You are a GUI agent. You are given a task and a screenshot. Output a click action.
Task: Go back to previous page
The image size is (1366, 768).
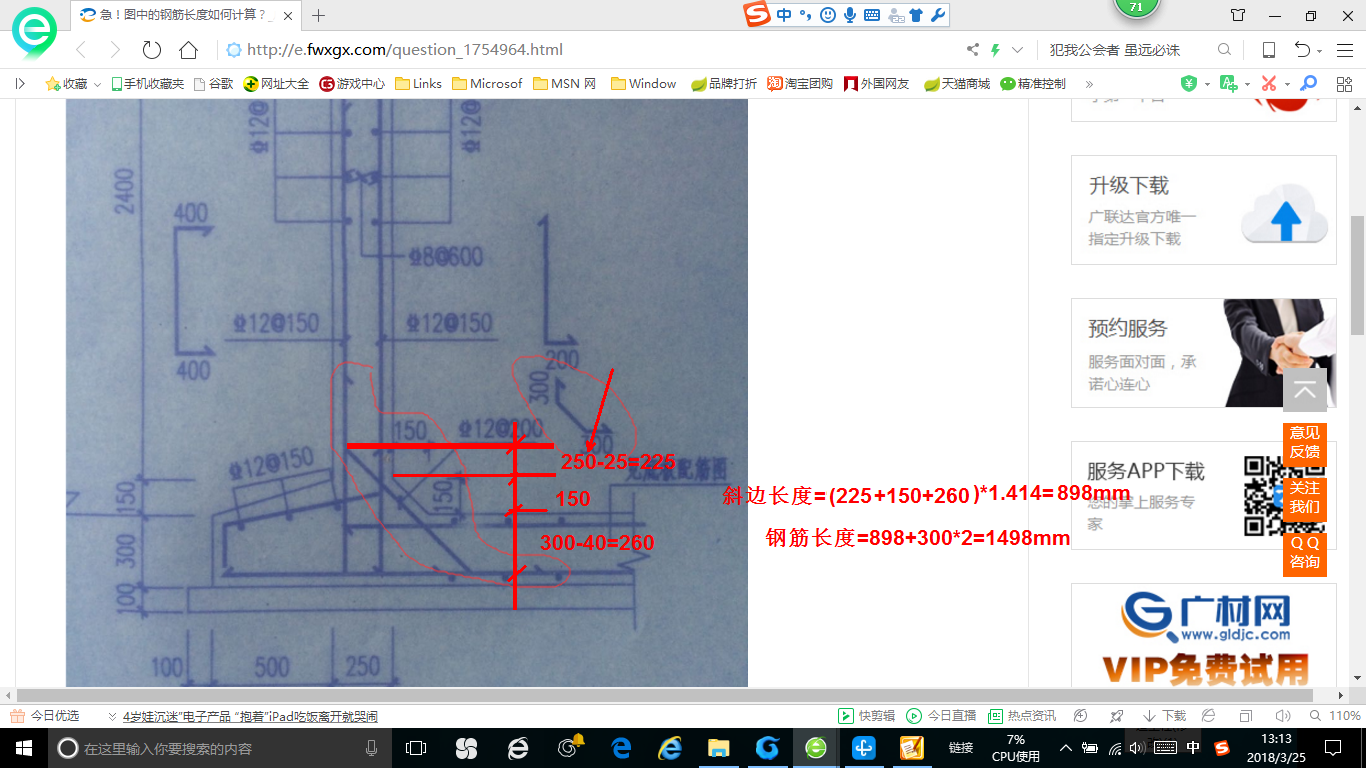[82, 50]
